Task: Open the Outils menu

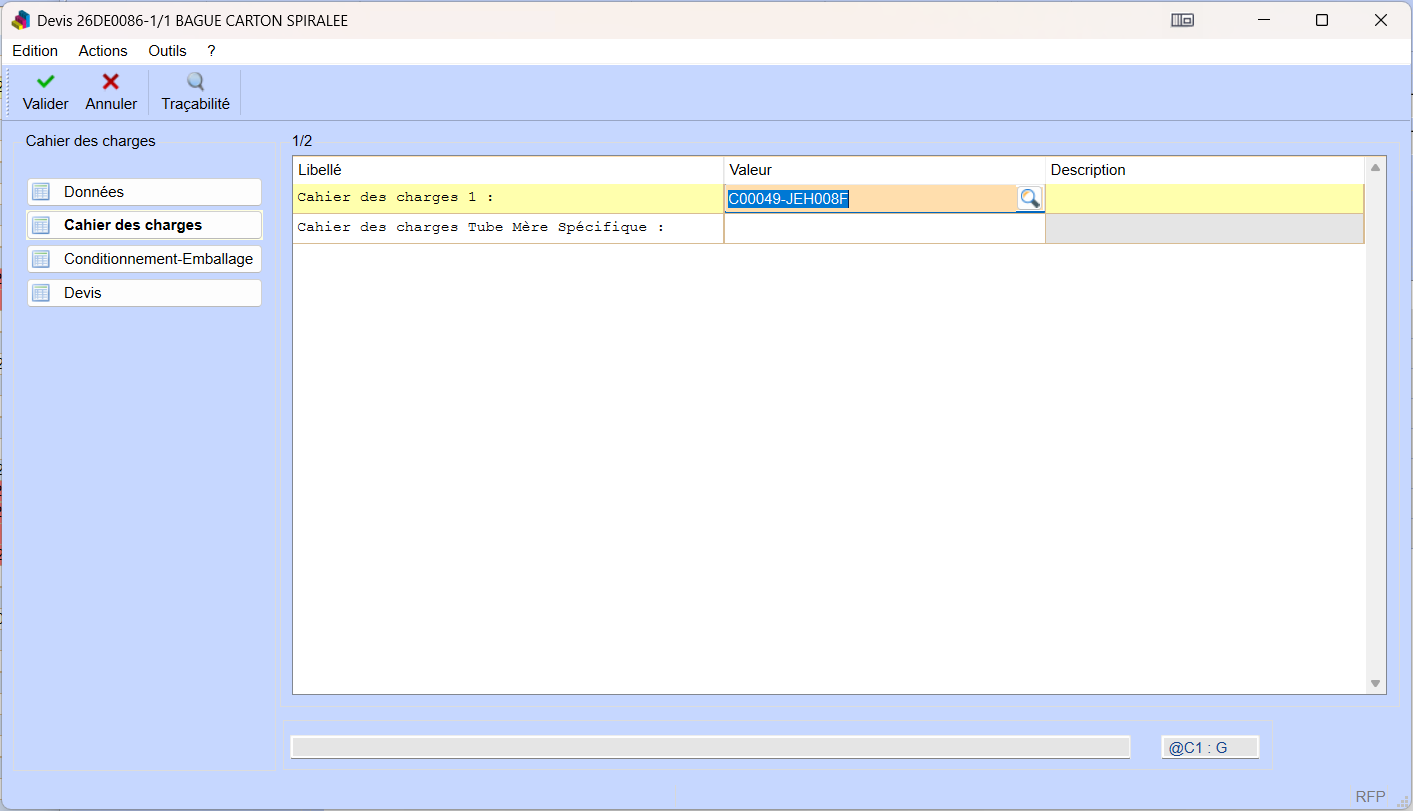Action: [167, 51]
